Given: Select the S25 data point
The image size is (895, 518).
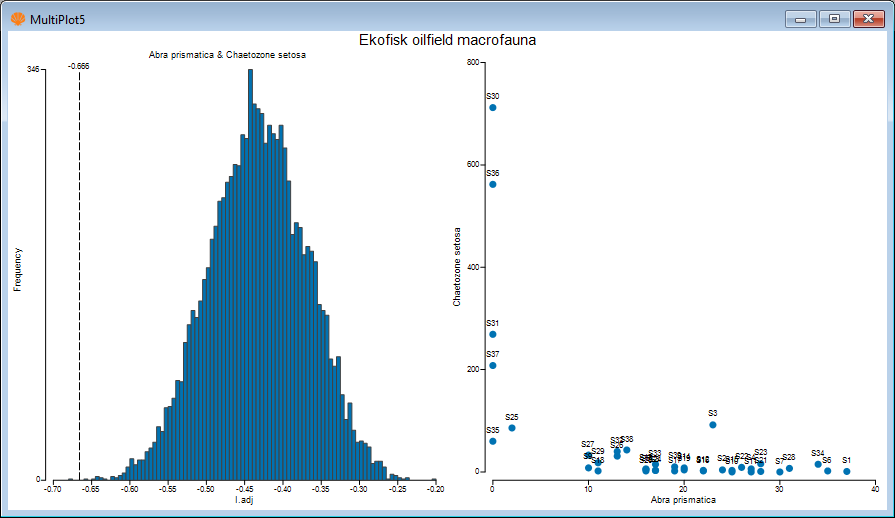Looking at the screenshot, I should pos(512,428).
